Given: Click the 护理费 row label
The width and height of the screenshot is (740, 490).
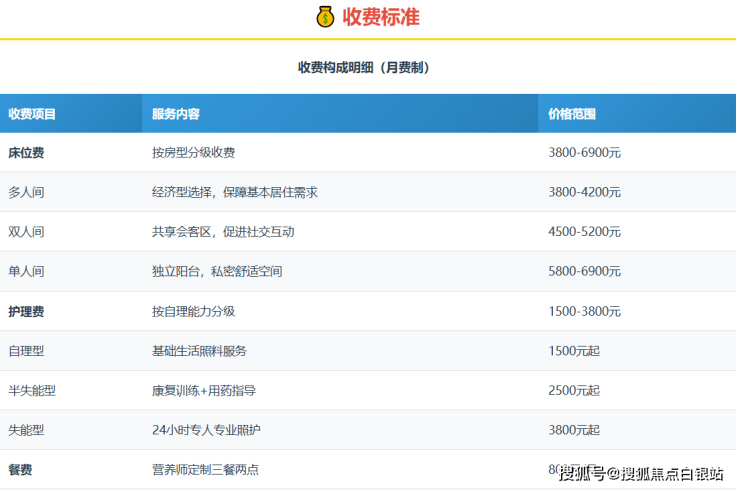Looking at the screenshot, I should click(x=26, y=311).
